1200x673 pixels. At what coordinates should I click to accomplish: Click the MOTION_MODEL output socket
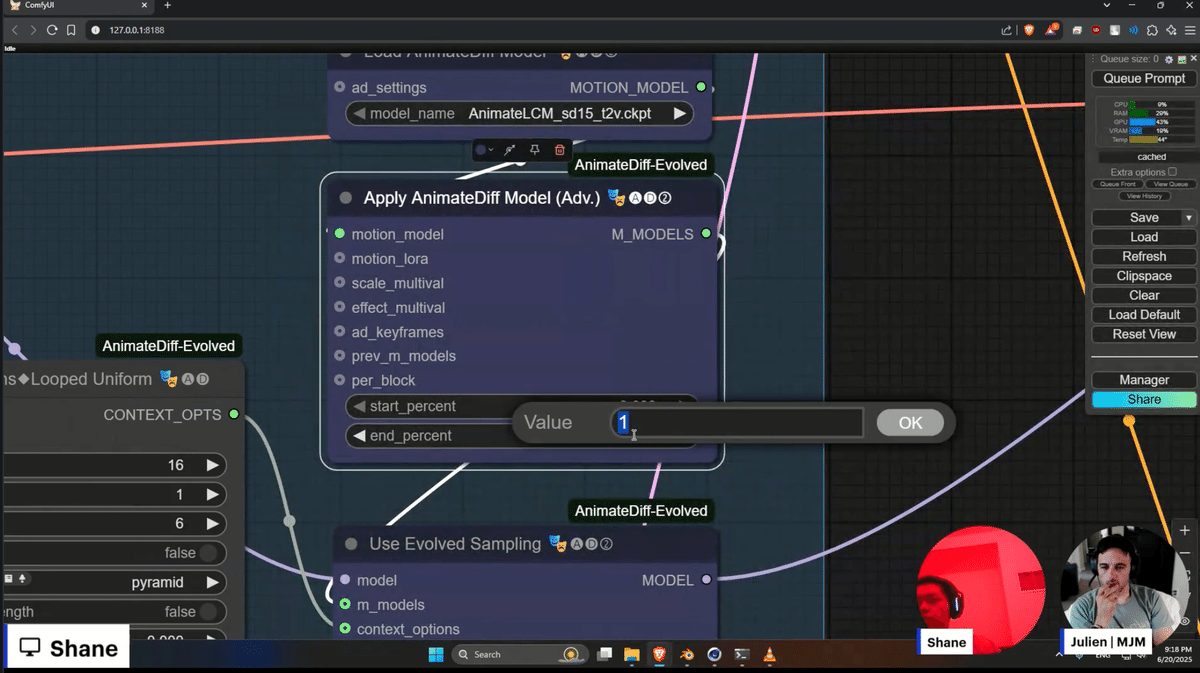point(701,87)
